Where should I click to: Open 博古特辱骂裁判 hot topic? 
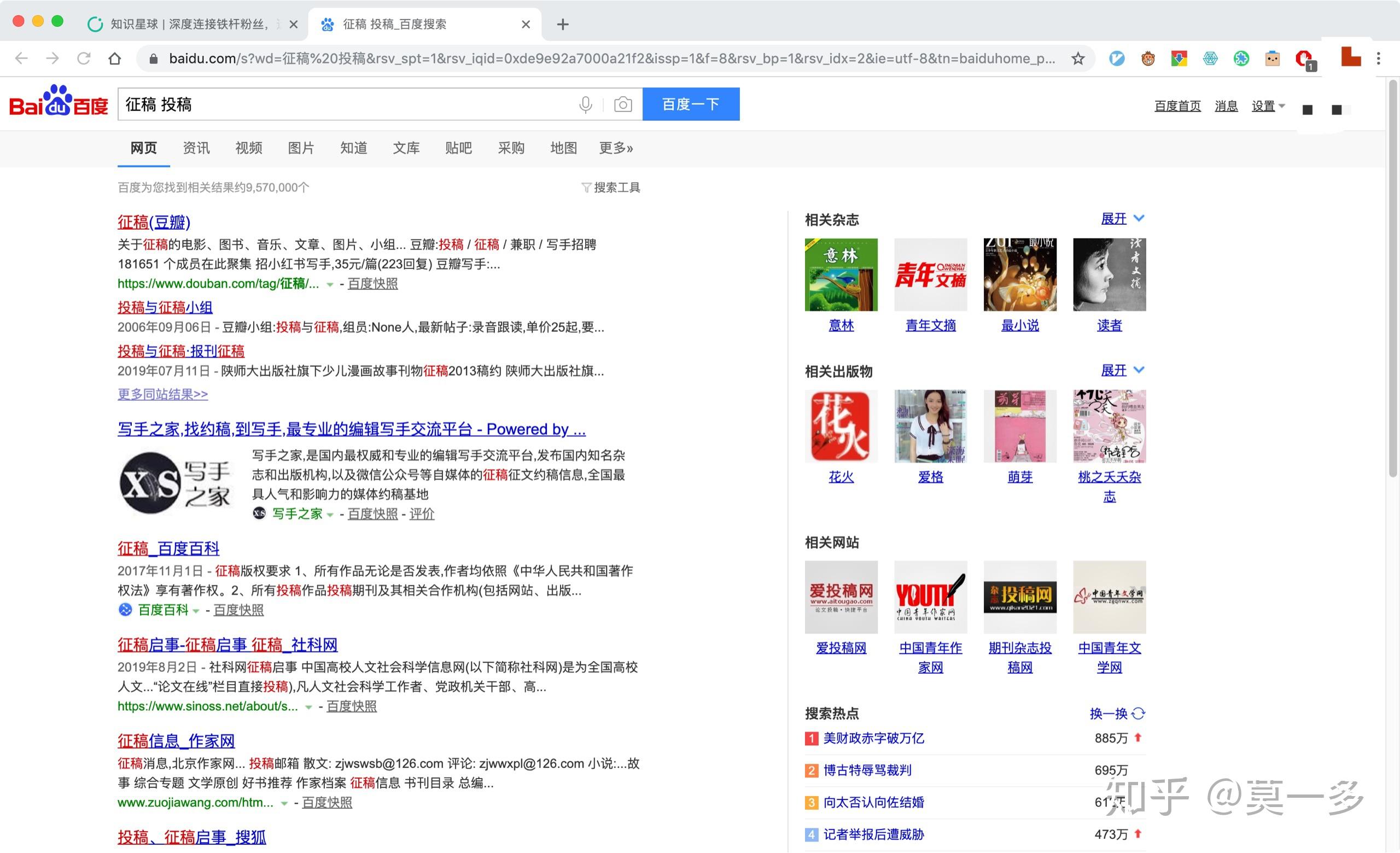[x=867, y=770]
